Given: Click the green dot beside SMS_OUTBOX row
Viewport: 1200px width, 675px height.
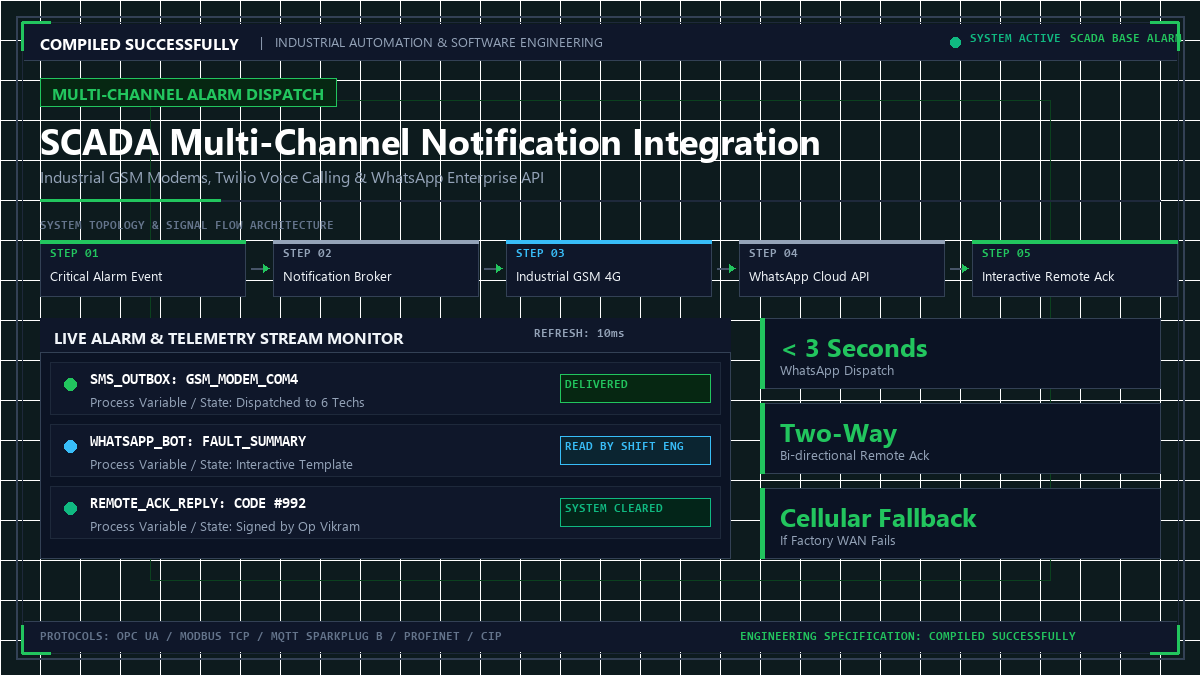Looking at the screenshot, I should 70,384.
